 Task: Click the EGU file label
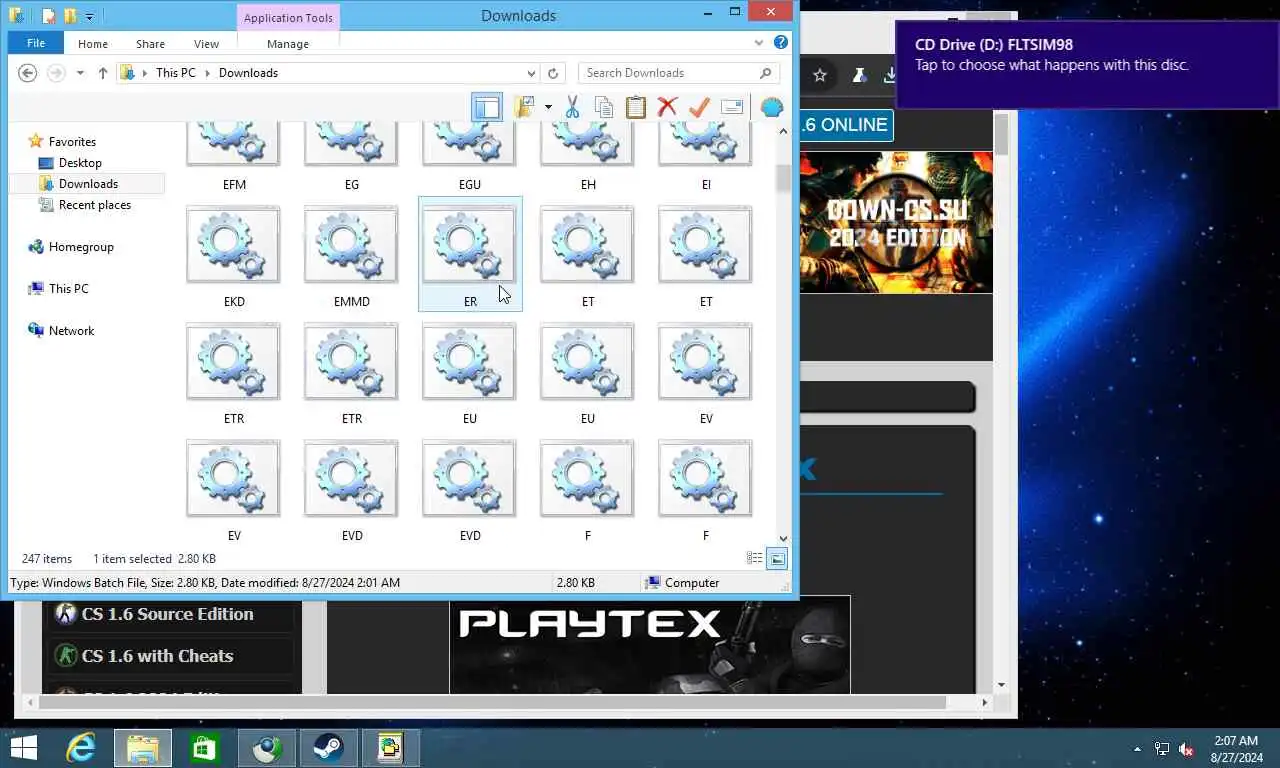[x=470, y=185]
